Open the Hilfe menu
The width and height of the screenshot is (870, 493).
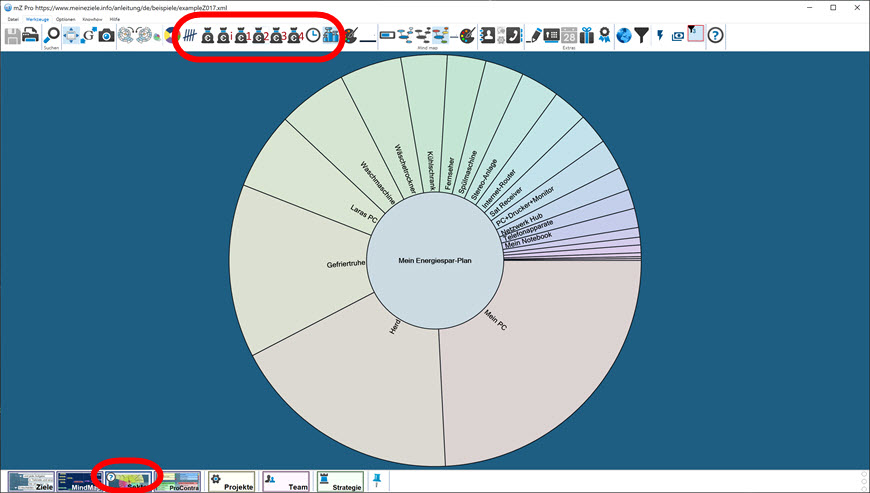point(115,19)
